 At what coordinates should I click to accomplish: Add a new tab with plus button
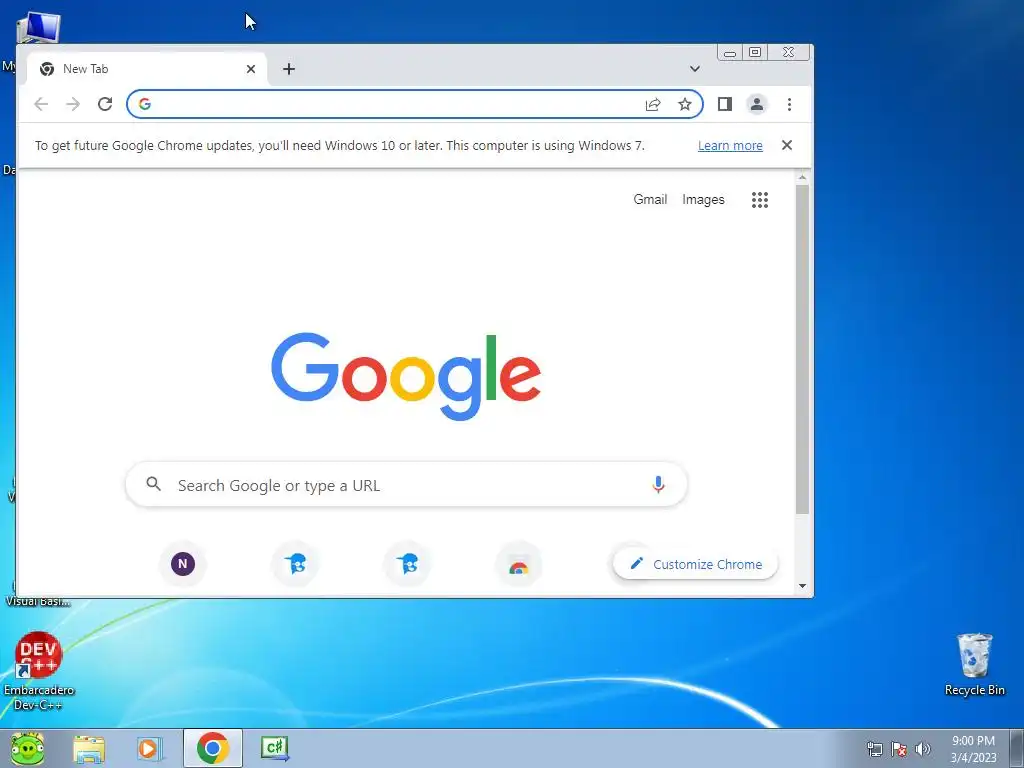coord(289,69)
